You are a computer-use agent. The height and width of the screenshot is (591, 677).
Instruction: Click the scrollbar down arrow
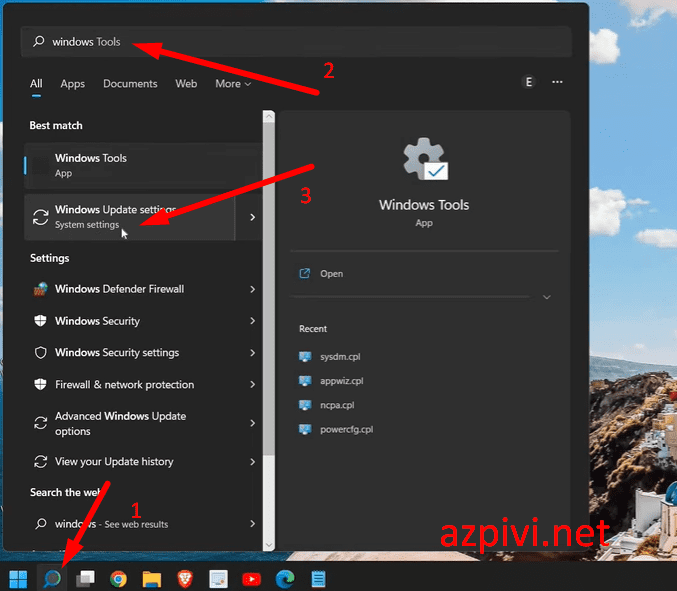tap(269, 545)
